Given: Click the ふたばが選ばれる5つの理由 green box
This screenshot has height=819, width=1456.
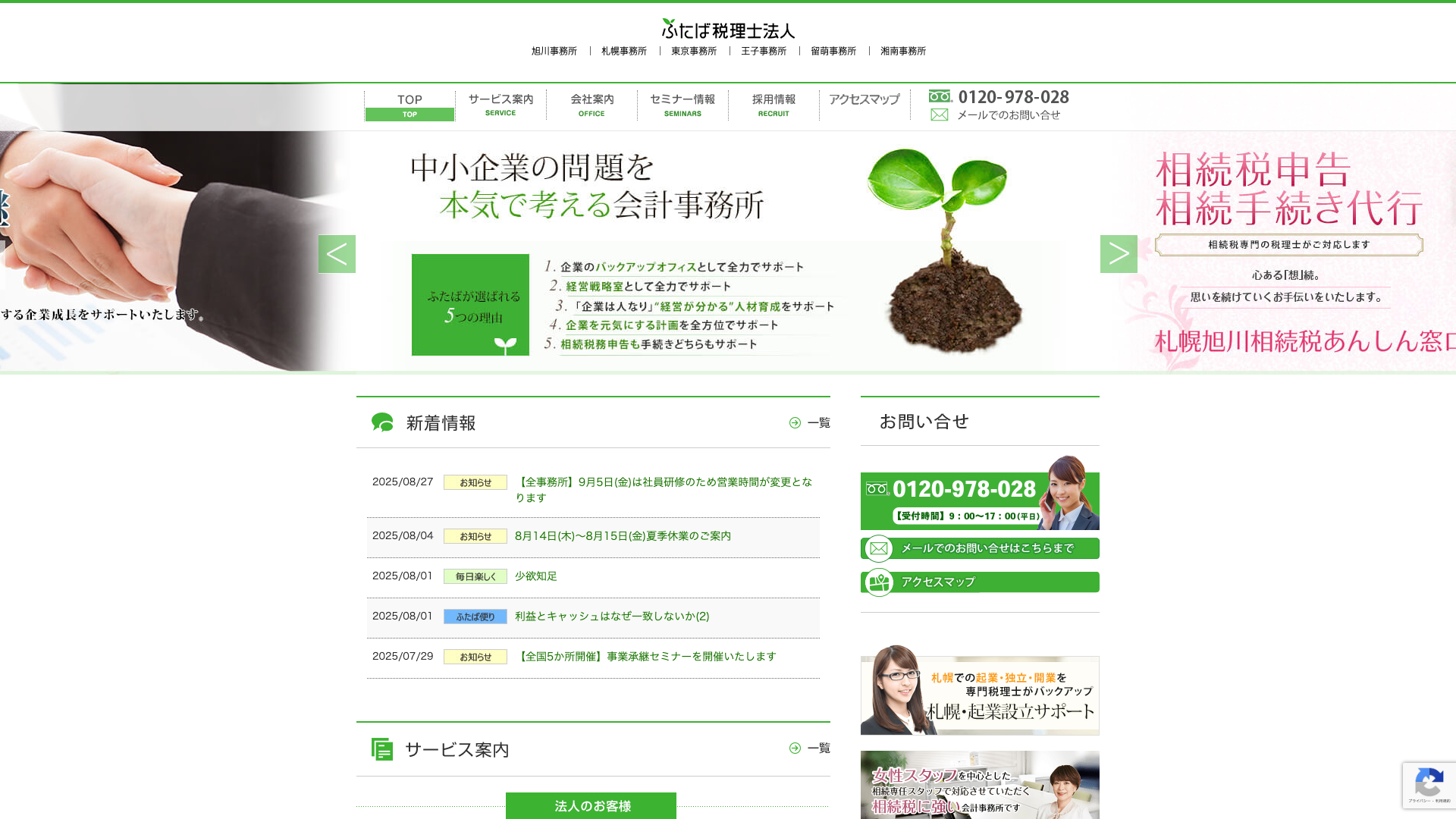Looking at the screenshot, I should [x=470, y=305].
